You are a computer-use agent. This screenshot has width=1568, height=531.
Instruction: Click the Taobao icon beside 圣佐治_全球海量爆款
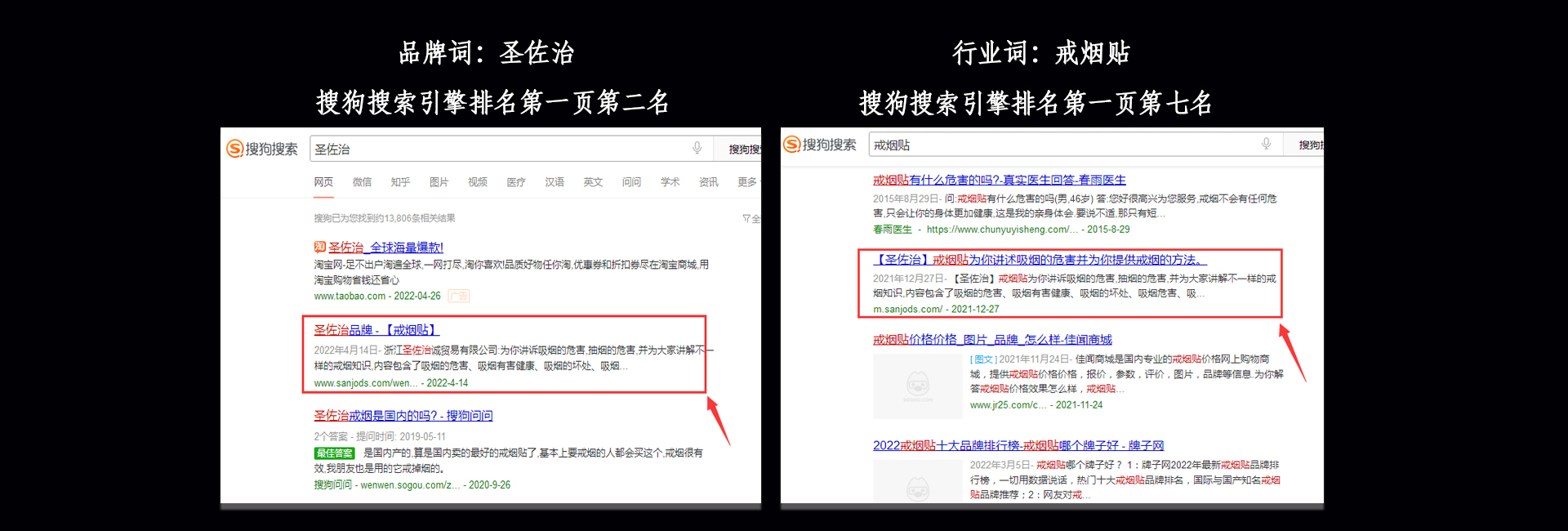tap(320, 247)
